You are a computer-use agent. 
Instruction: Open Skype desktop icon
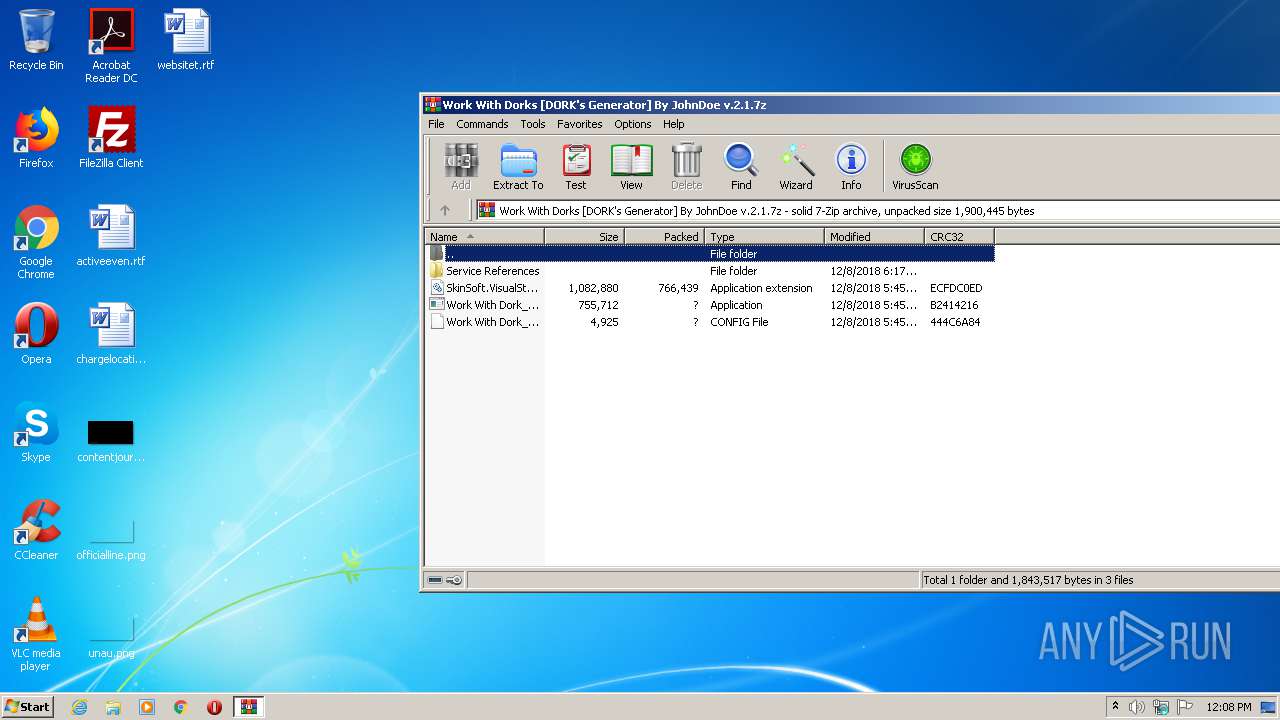tap(36, 432)
